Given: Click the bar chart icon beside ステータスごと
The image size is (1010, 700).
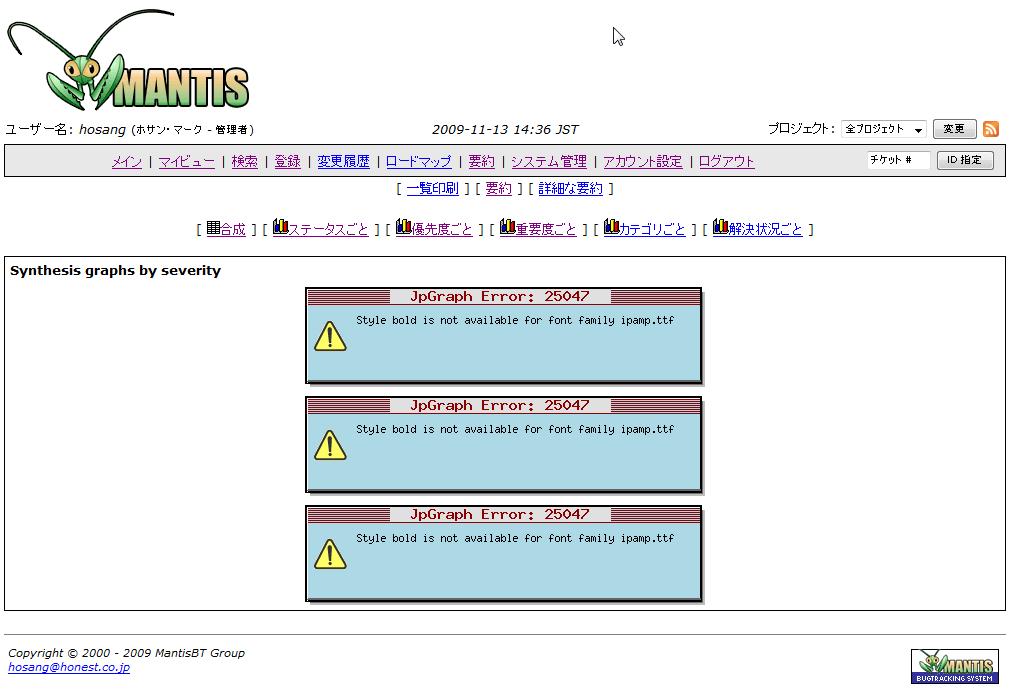Looking at the screenshot, I should [x=280, y=228].
